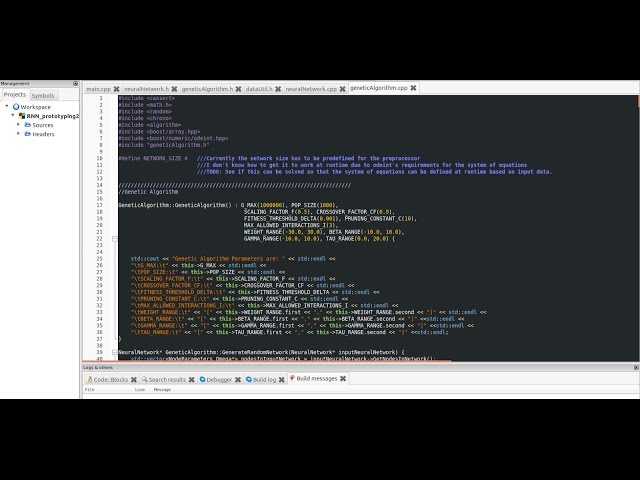Click line number 17 in the gutter

point(100,205)
